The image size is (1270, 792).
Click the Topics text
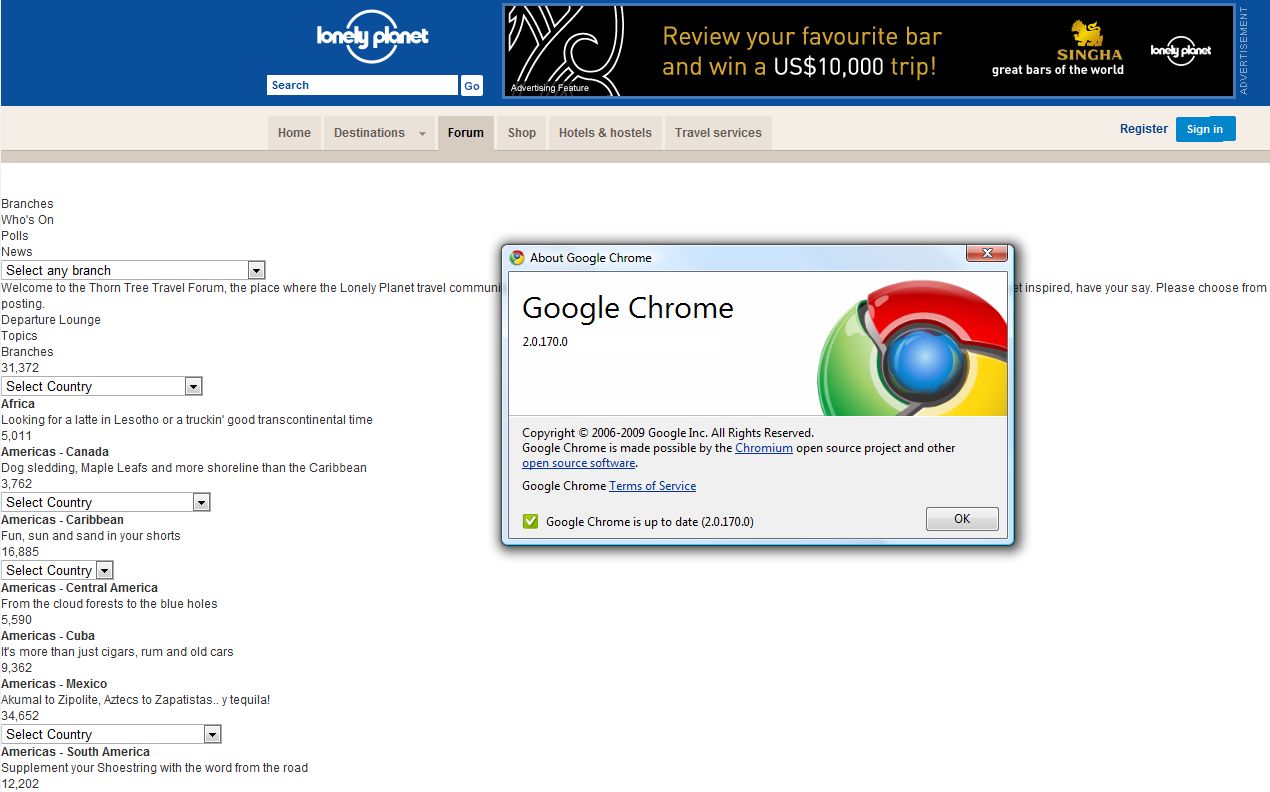pyautogui.click(x=19, y=336)
